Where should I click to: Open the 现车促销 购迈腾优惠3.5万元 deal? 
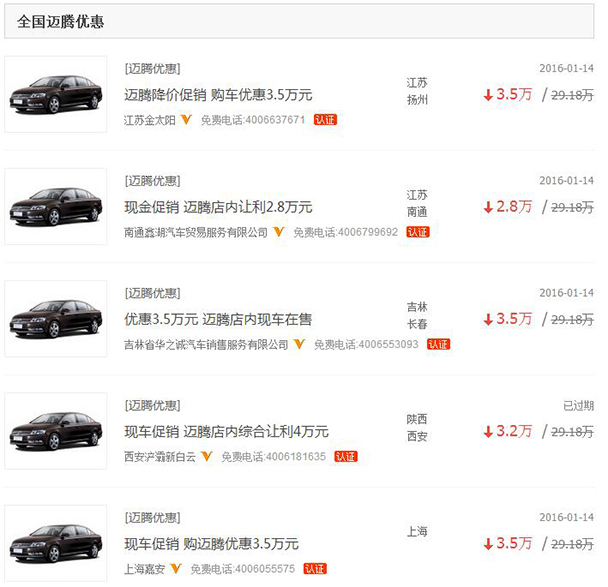pyautogui.click(x=211, y=544)
